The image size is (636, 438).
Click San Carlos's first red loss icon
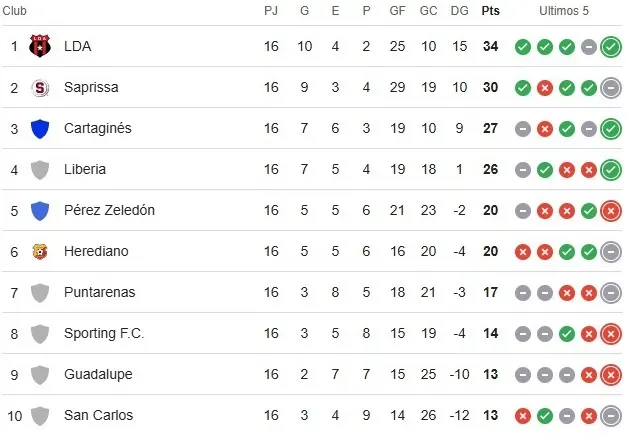pos(522,415)
